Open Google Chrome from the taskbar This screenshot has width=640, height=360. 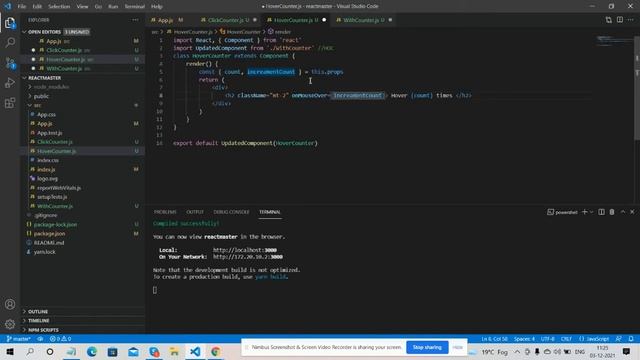click(x=216, y=351)
